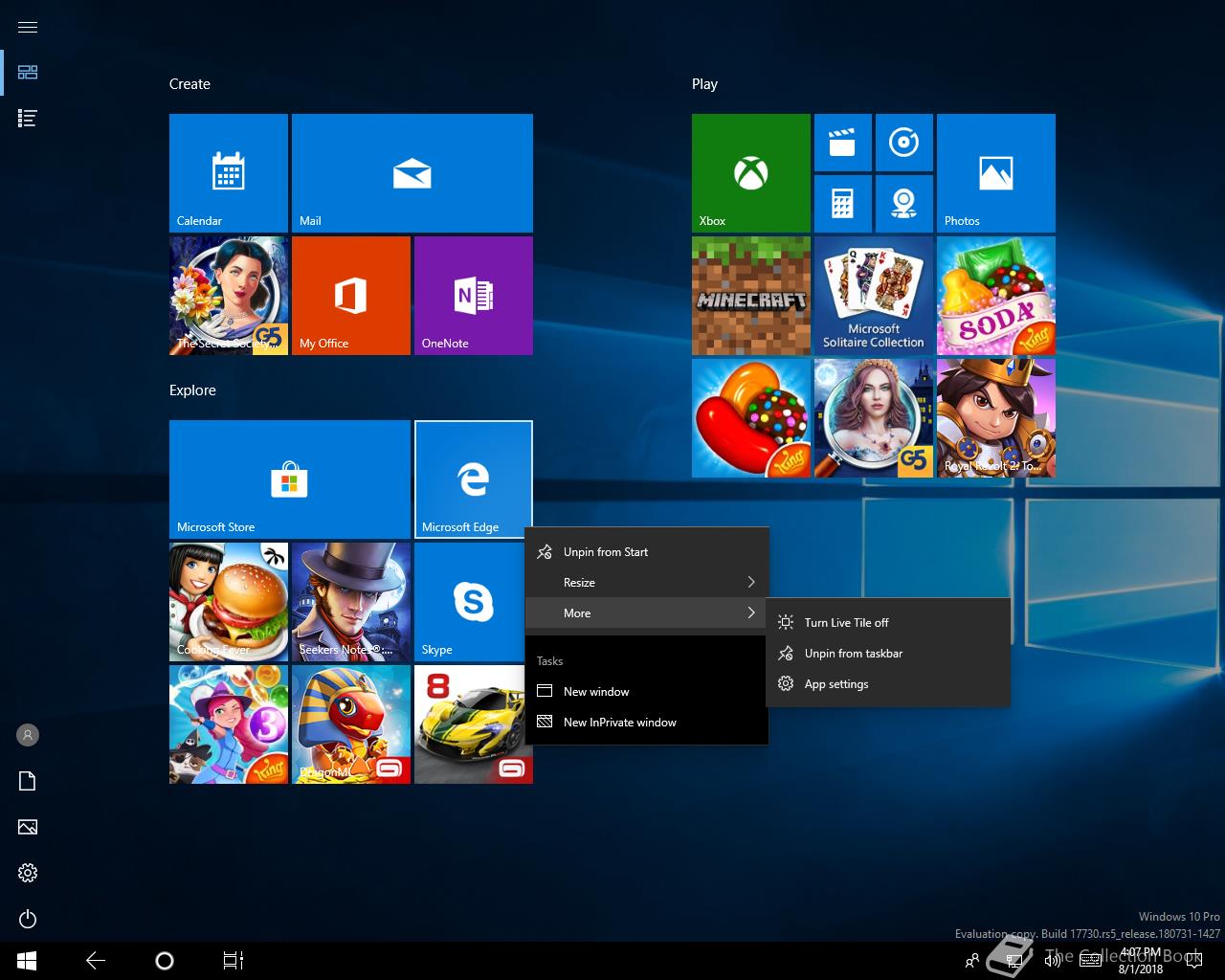
Task: Turn Live Tile off
Action: pos(888,623)
